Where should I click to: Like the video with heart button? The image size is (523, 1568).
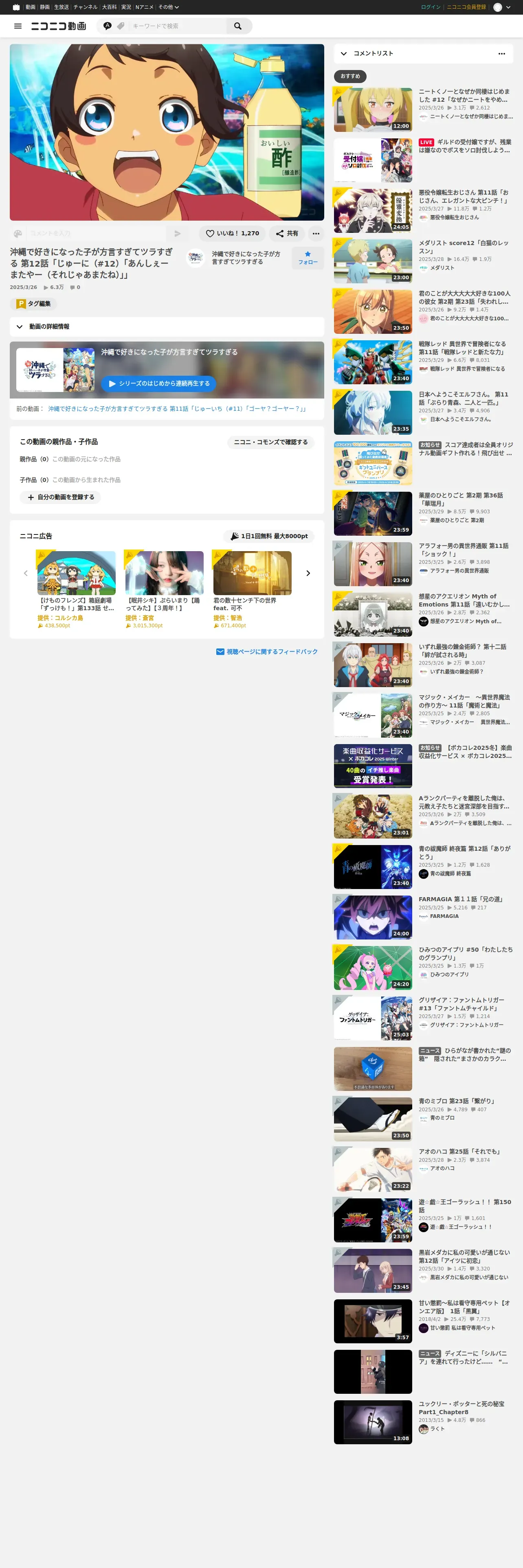pyautogui.click(x=232, y=233)
